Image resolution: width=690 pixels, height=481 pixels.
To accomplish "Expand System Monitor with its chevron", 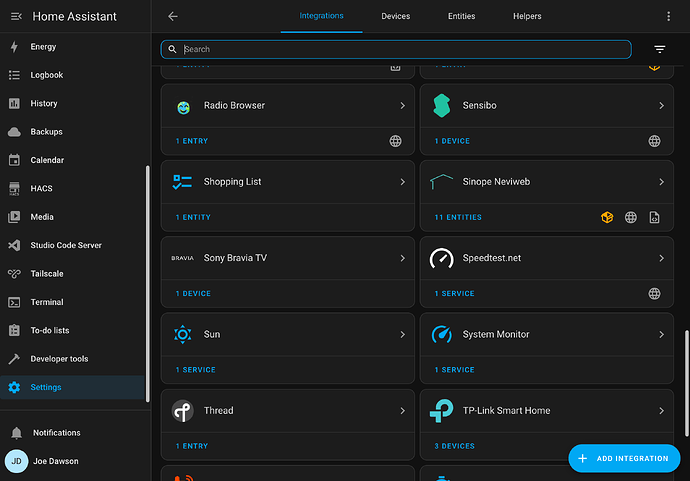I will tap(661, 334).
